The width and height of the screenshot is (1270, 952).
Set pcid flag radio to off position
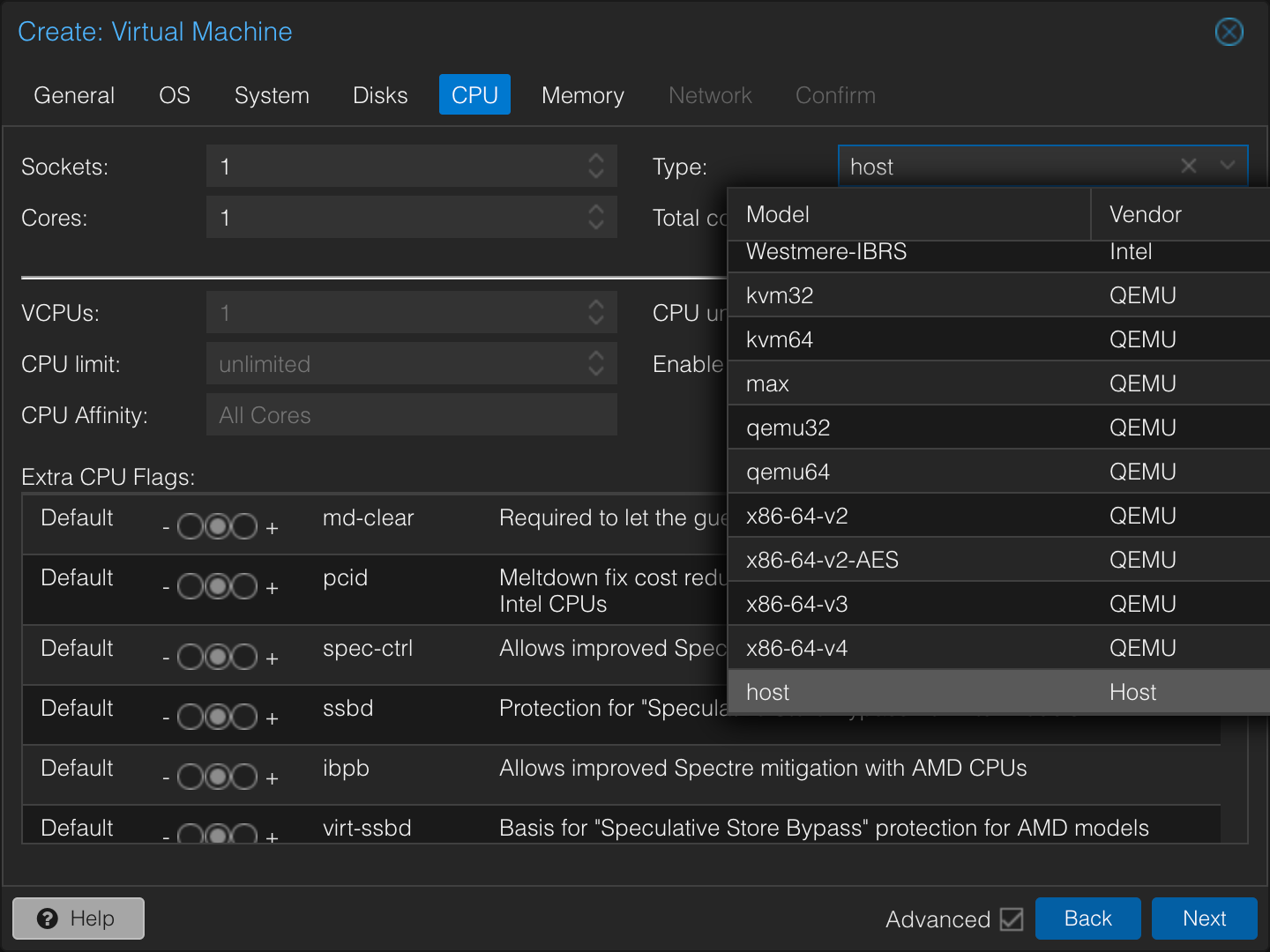click(x=190, y=587)
